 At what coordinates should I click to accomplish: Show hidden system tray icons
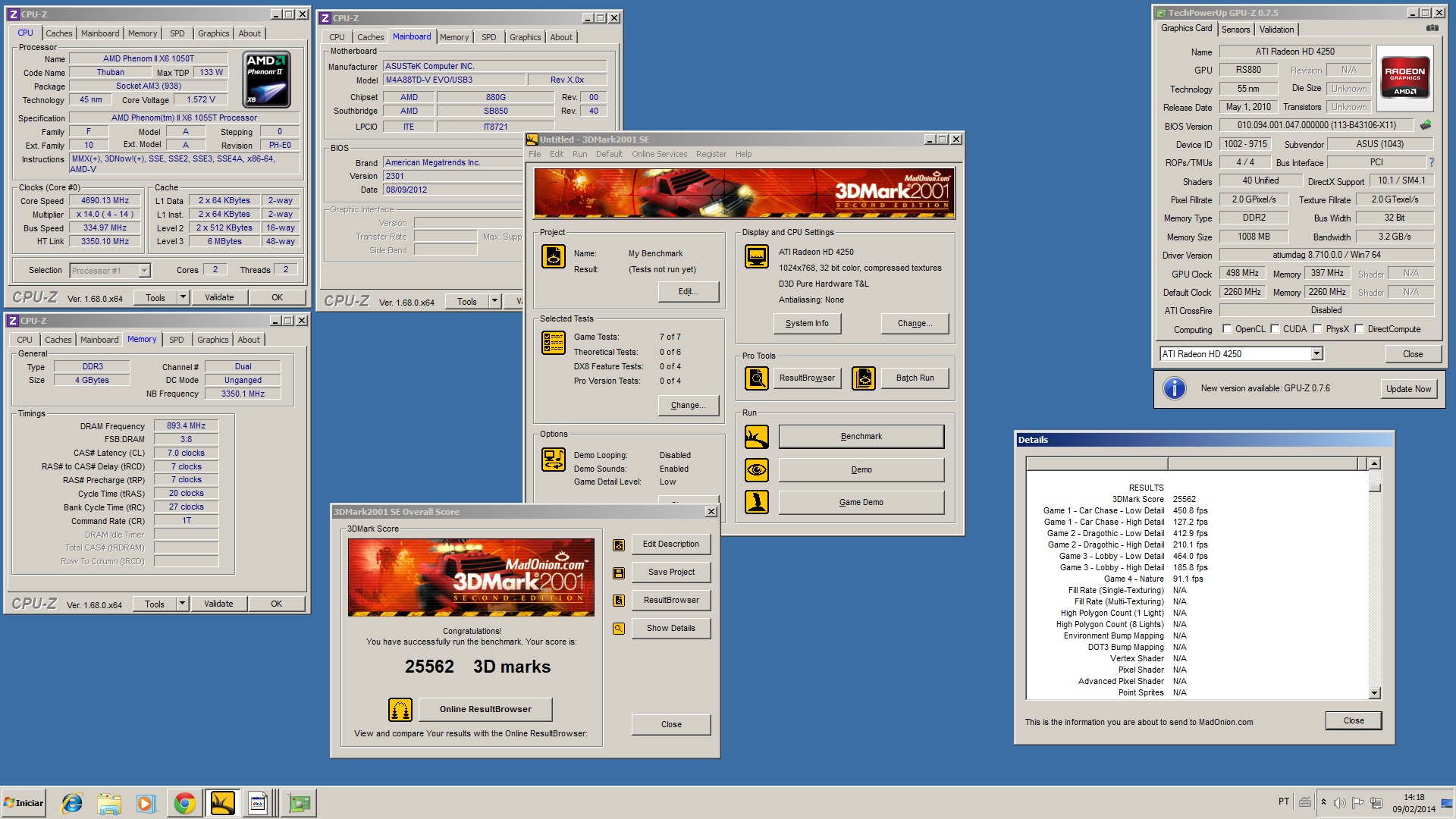click(x=1323, y=802)
